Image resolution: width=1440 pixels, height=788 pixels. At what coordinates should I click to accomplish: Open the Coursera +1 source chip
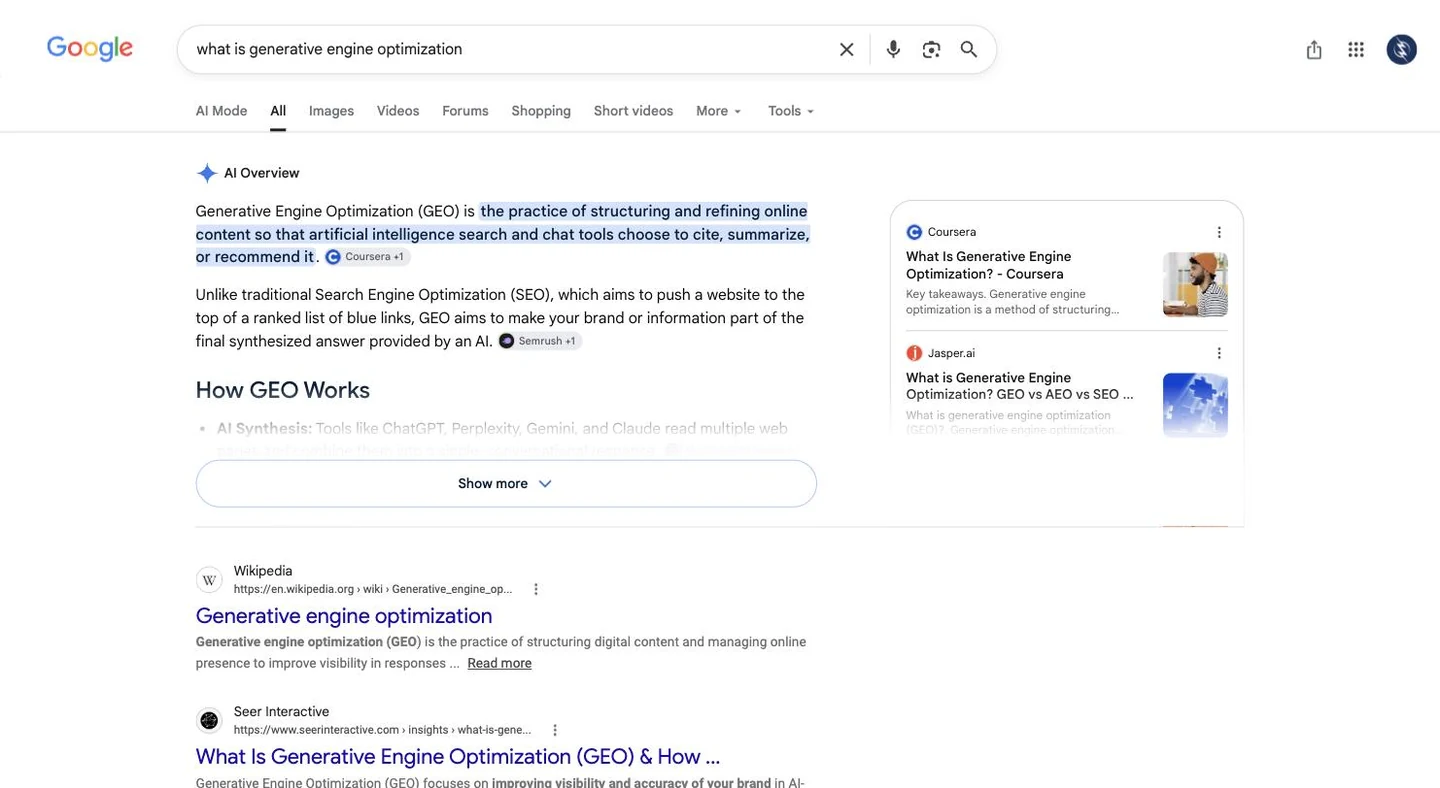click(x=367, y=257)
